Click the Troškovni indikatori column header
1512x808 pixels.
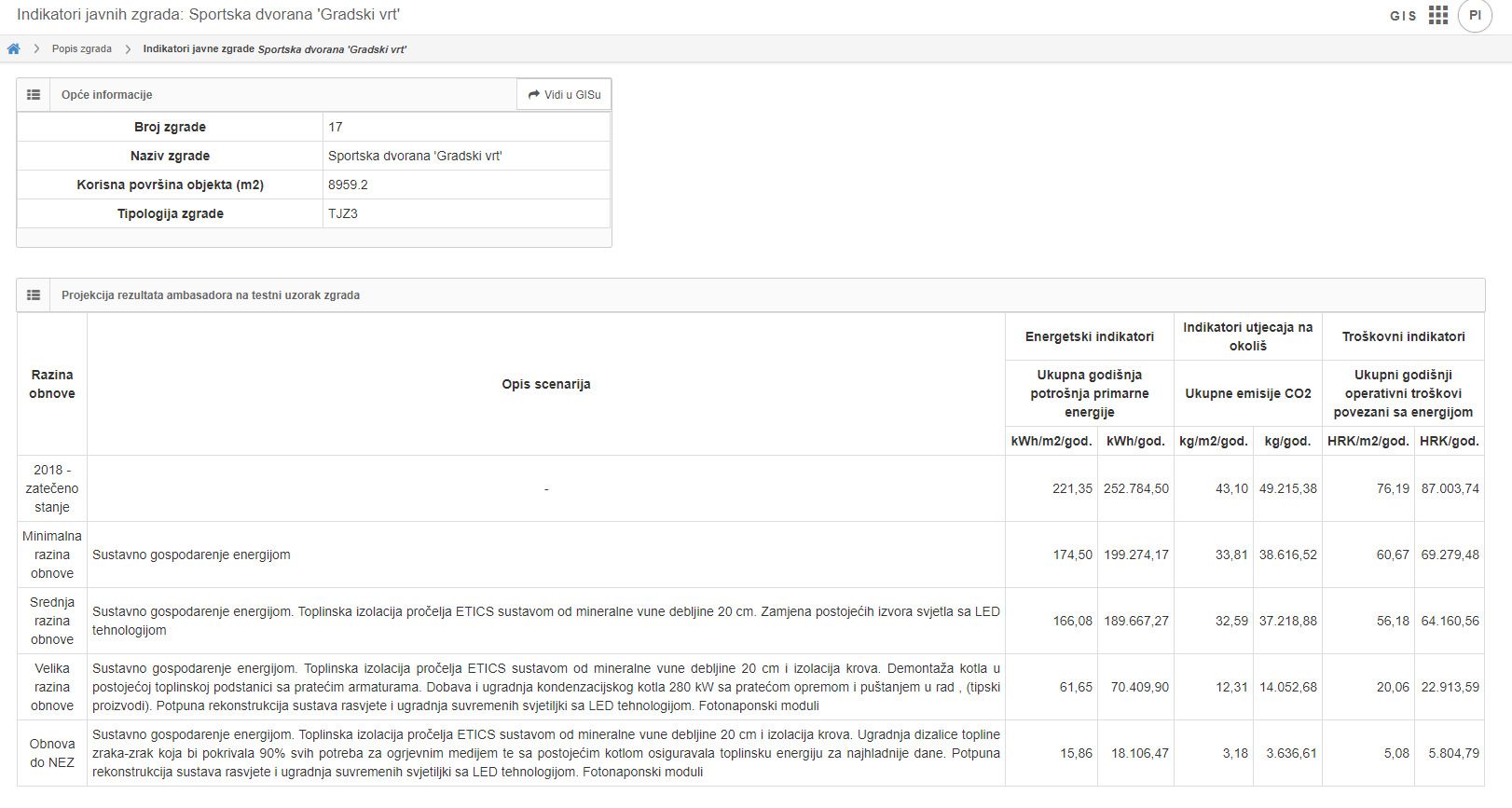tap(1403, 336)
